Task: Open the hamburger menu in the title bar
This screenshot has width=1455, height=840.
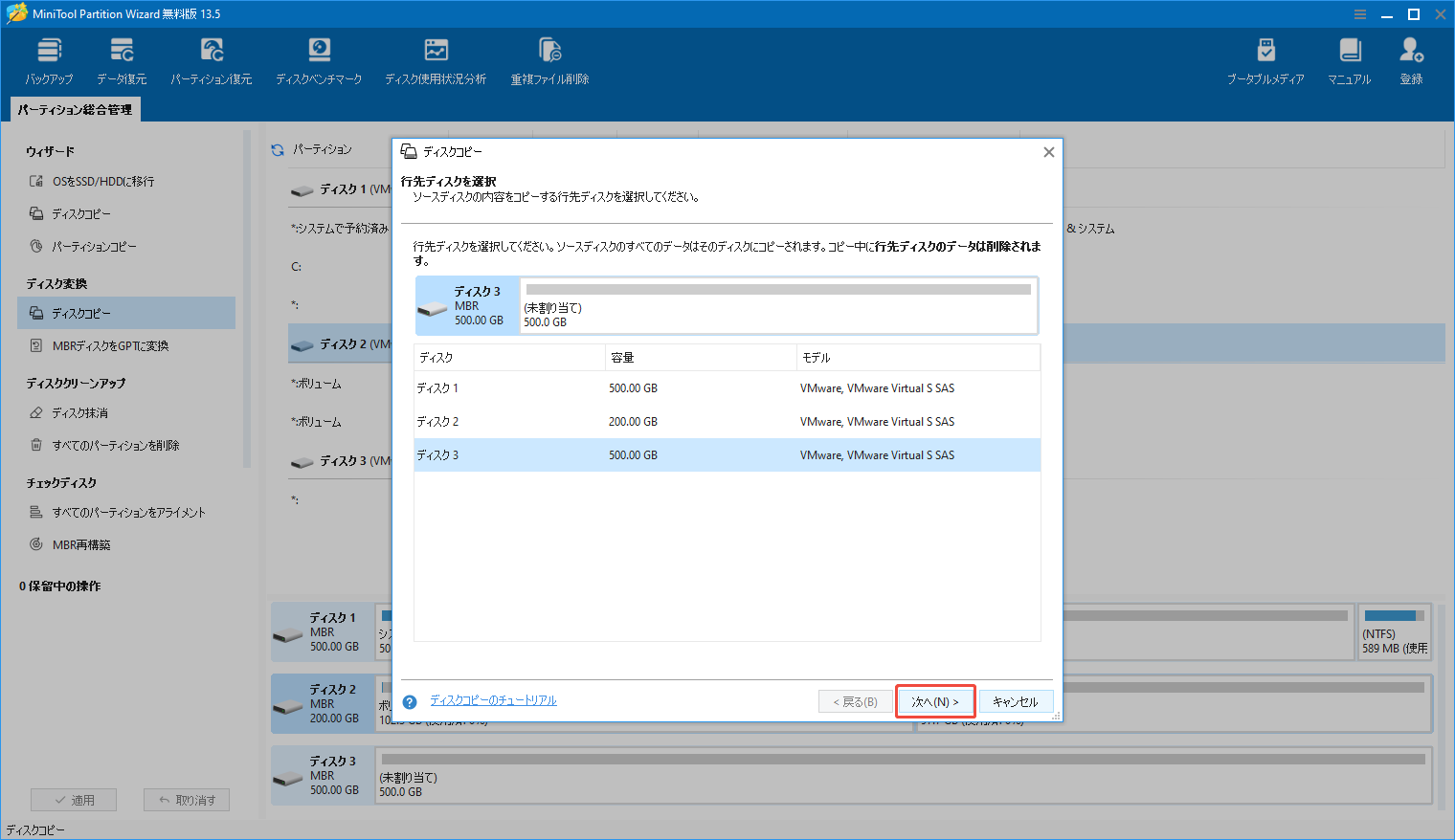Action: tap(1360, 13)
